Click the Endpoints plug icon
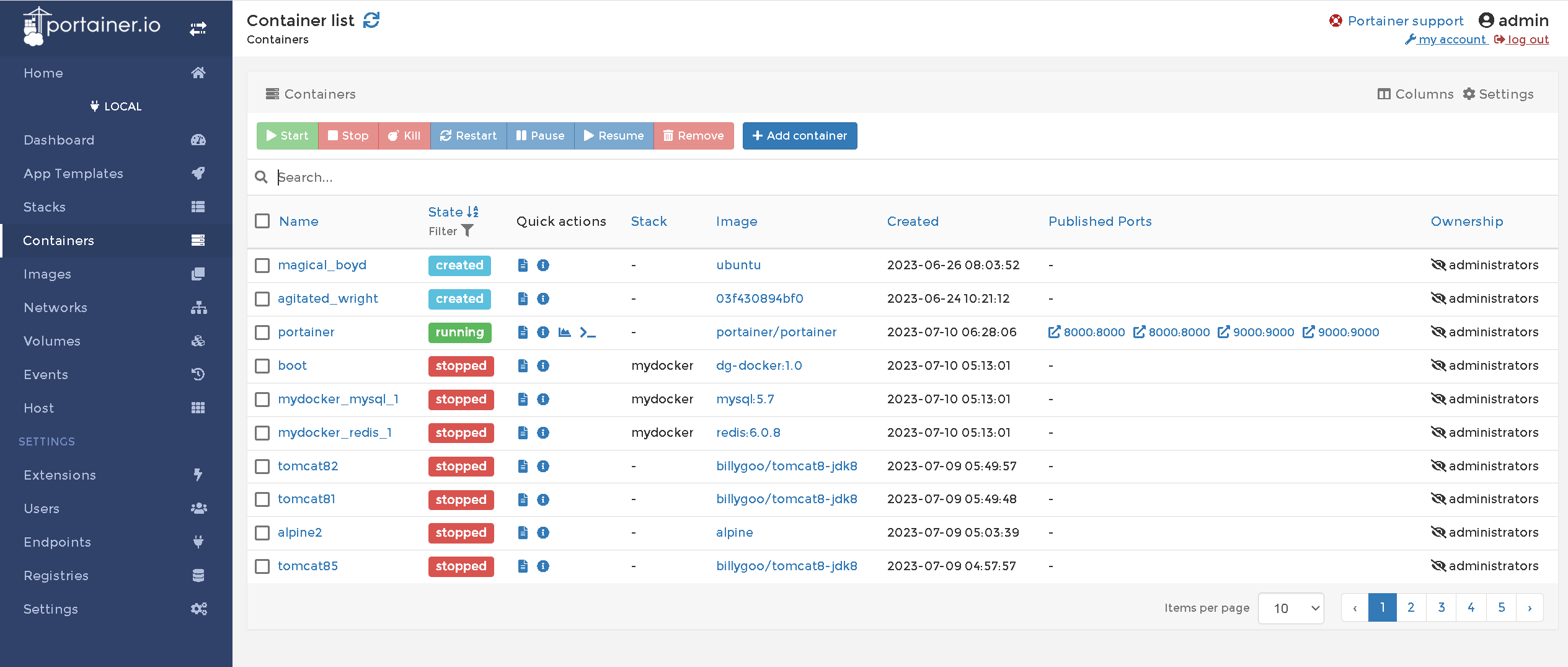The height and width of the screenshot is (667, 1568). click(198, 542)
